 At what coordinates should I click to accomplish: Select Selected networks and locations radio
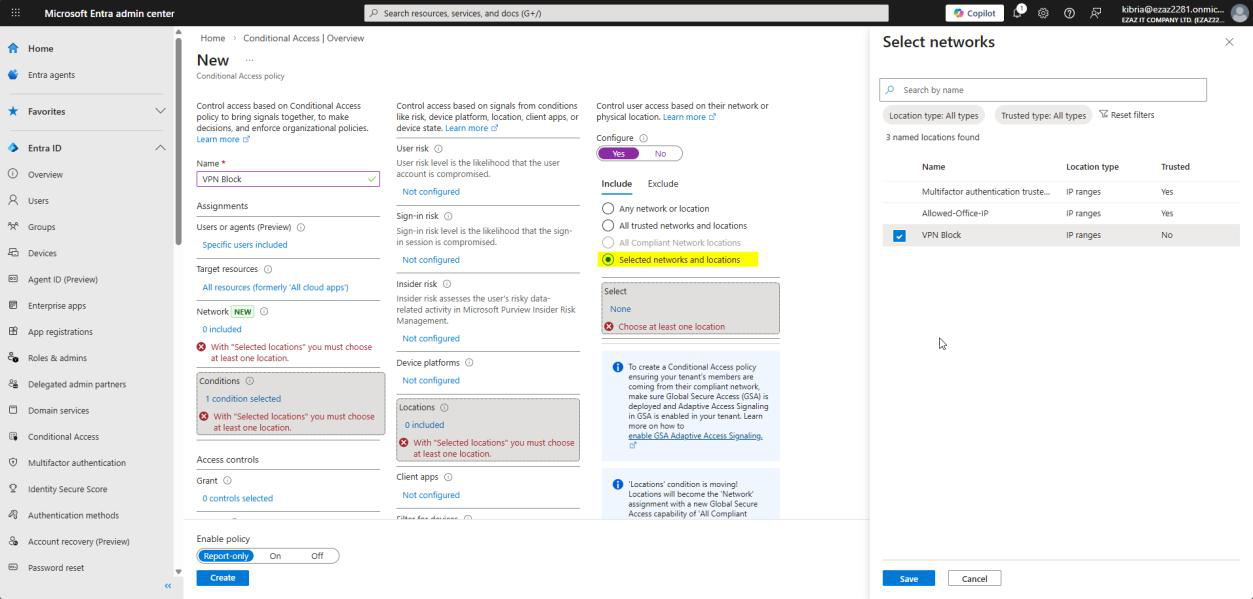pyautogui.click(x=607, y=260)
